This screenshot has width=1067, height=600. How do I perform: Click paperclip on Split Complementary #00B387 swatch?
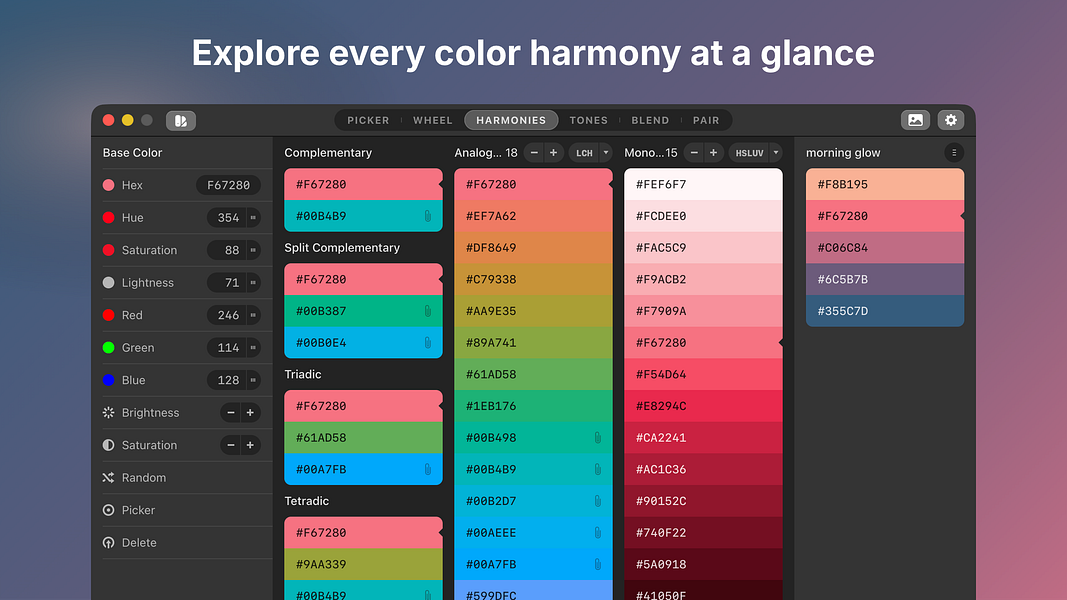(427, 311)
